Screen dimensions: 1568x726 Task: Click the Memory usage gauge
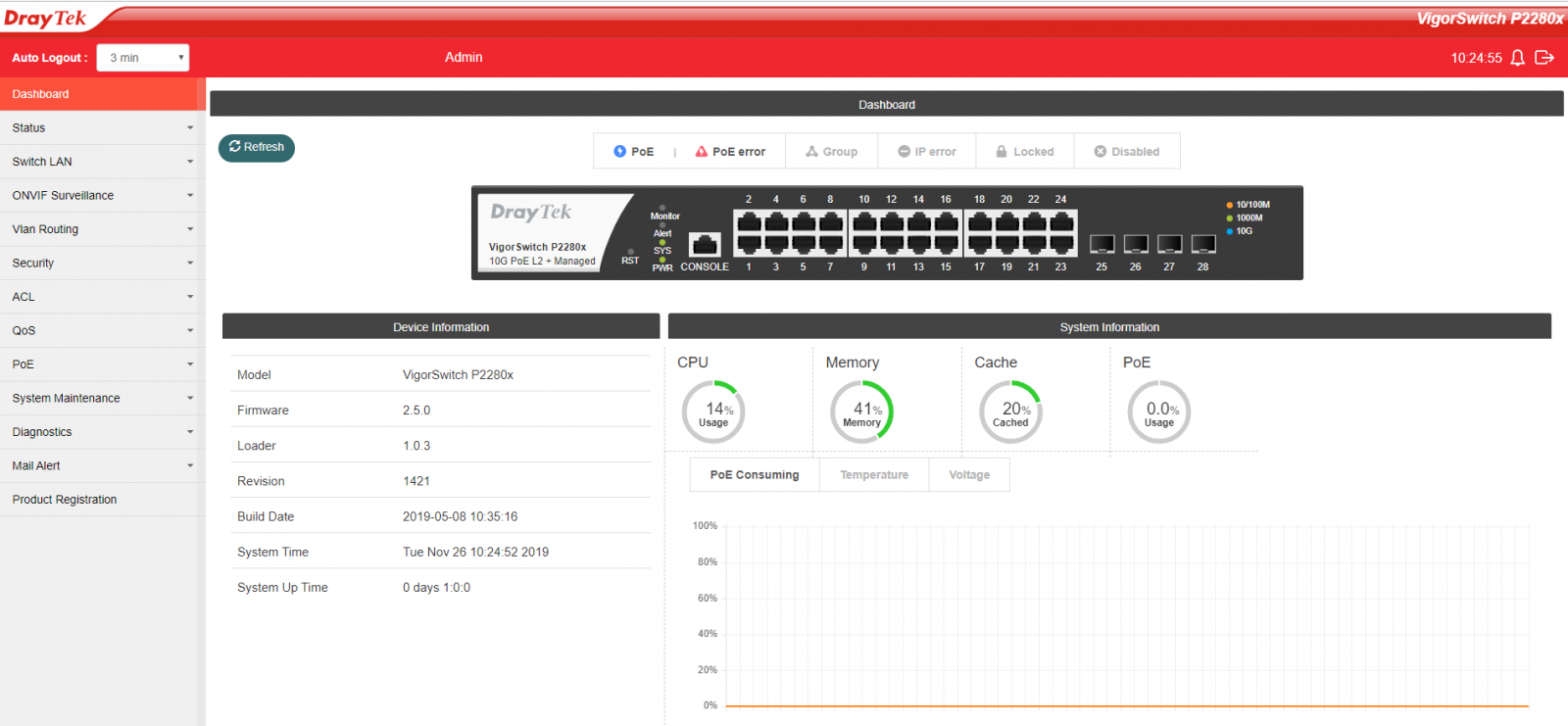click(x=862, y=412)
